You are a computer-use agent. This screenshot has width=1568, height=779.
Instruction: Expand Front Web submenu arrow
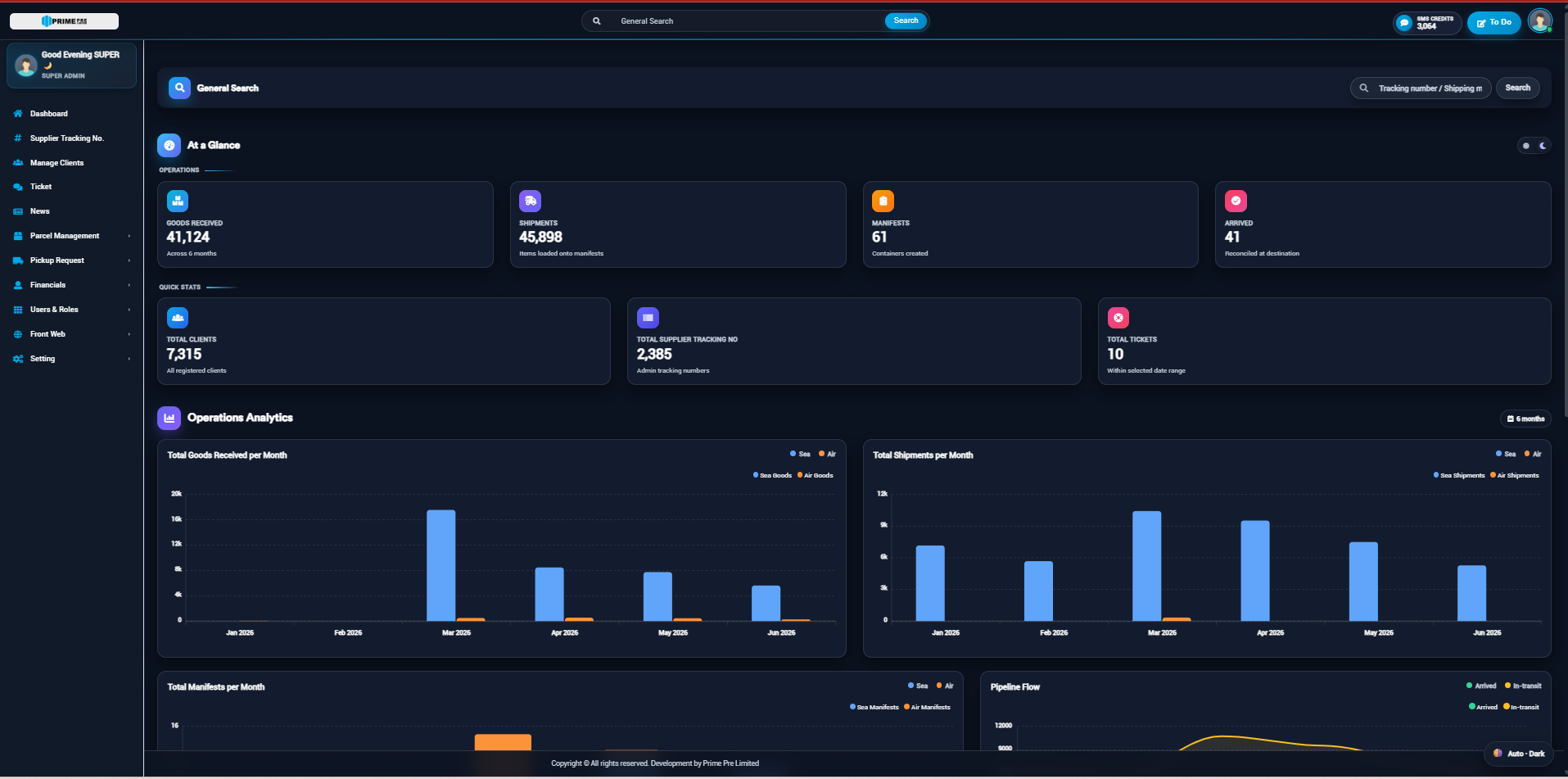[x=129, y=334]
